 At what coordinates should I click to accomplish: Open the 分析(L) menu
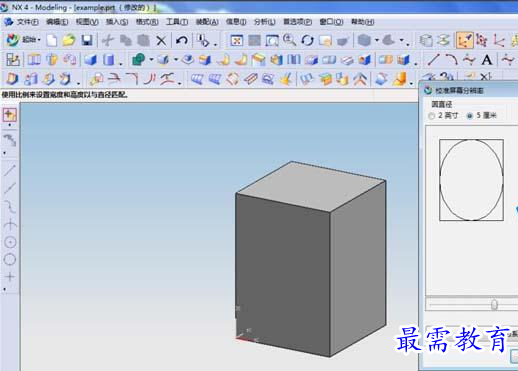tap(265, 22)
